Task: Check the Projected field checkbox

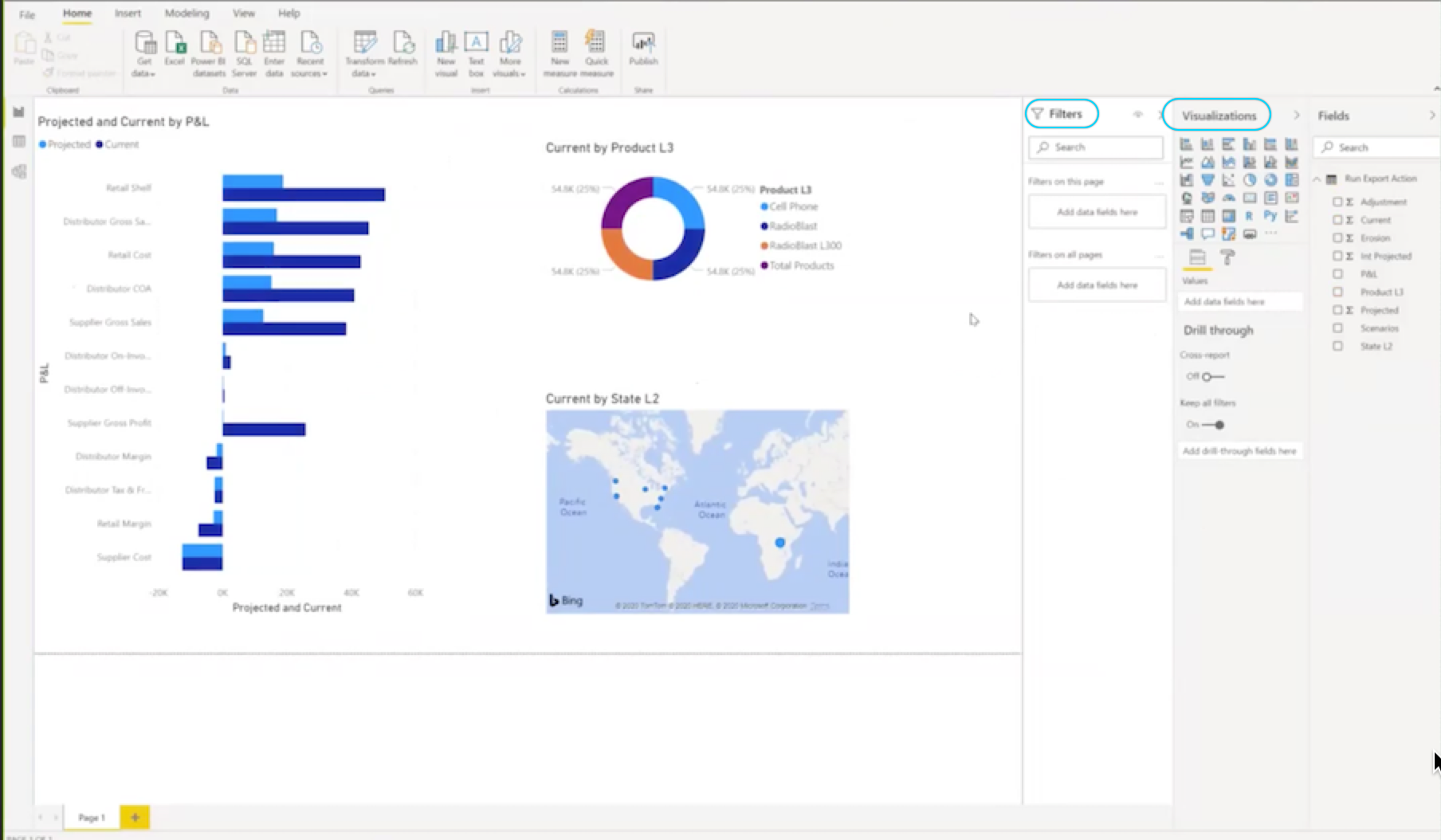Action: tap(1337, 310)
